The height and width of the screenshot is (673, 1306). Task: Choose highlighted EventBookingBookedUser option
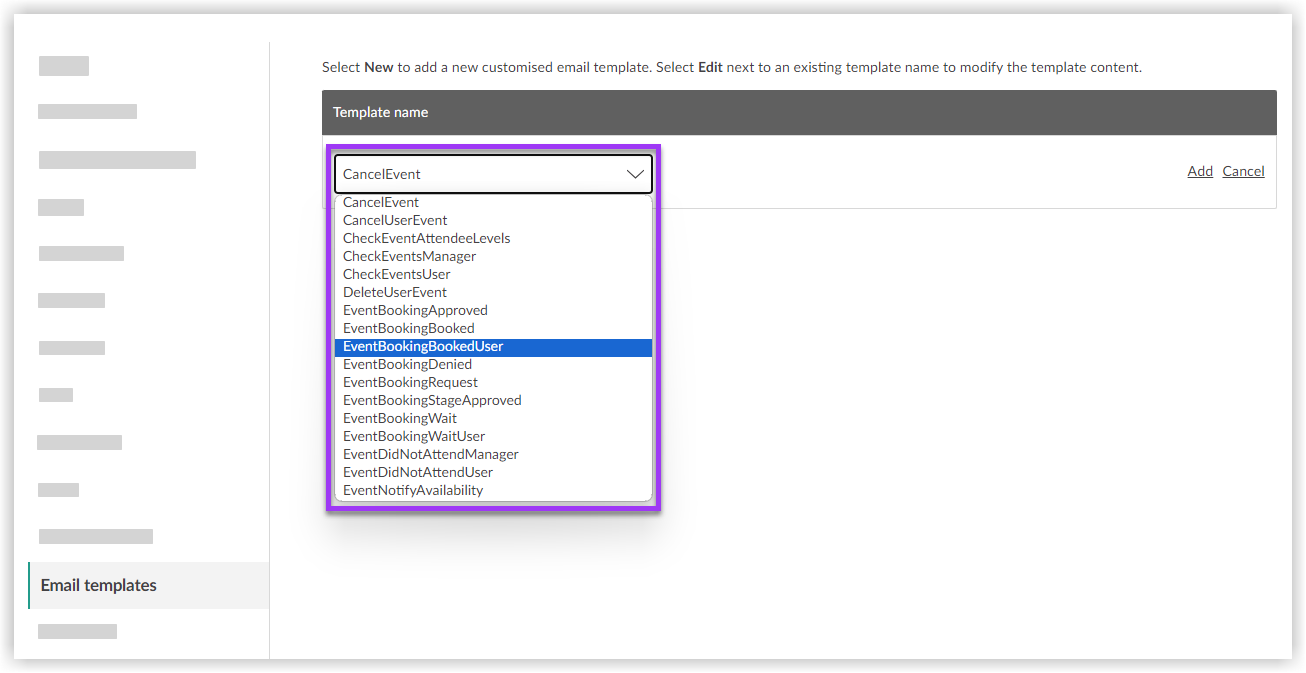point(423,347)
